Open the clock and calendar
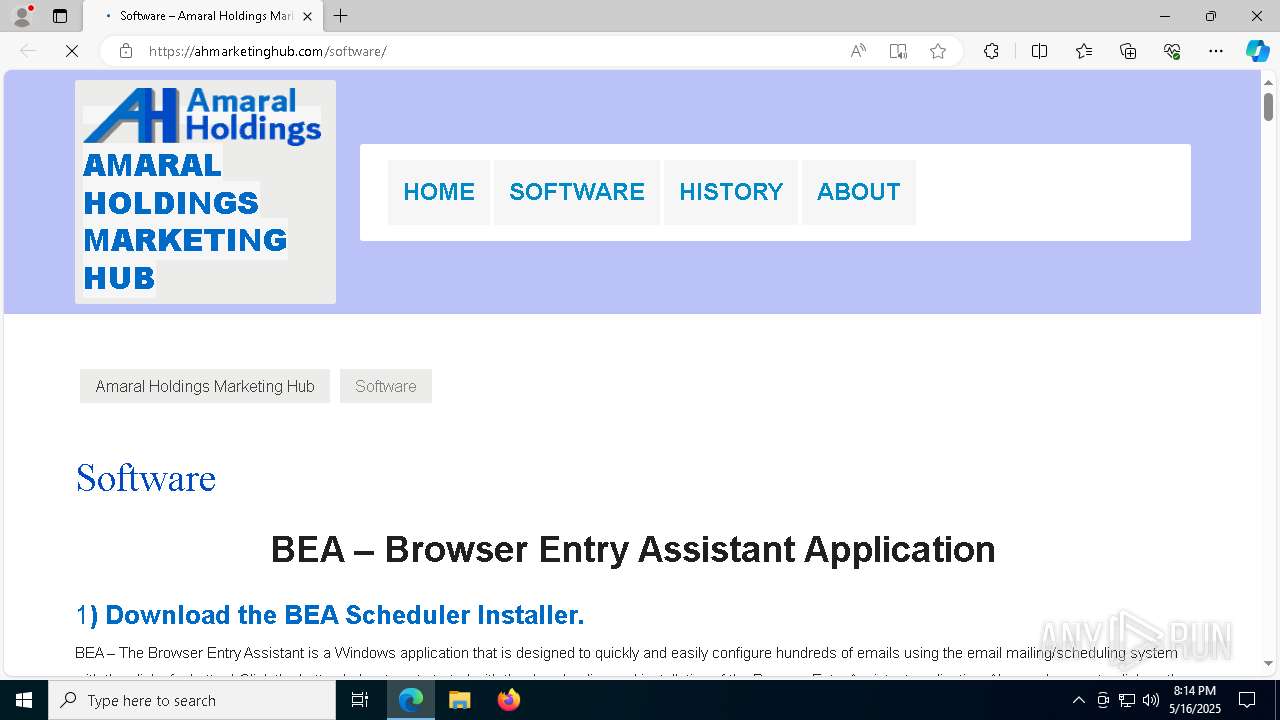The height and width of the screenshot is (720, 1280). click(x=1196, y=700)
